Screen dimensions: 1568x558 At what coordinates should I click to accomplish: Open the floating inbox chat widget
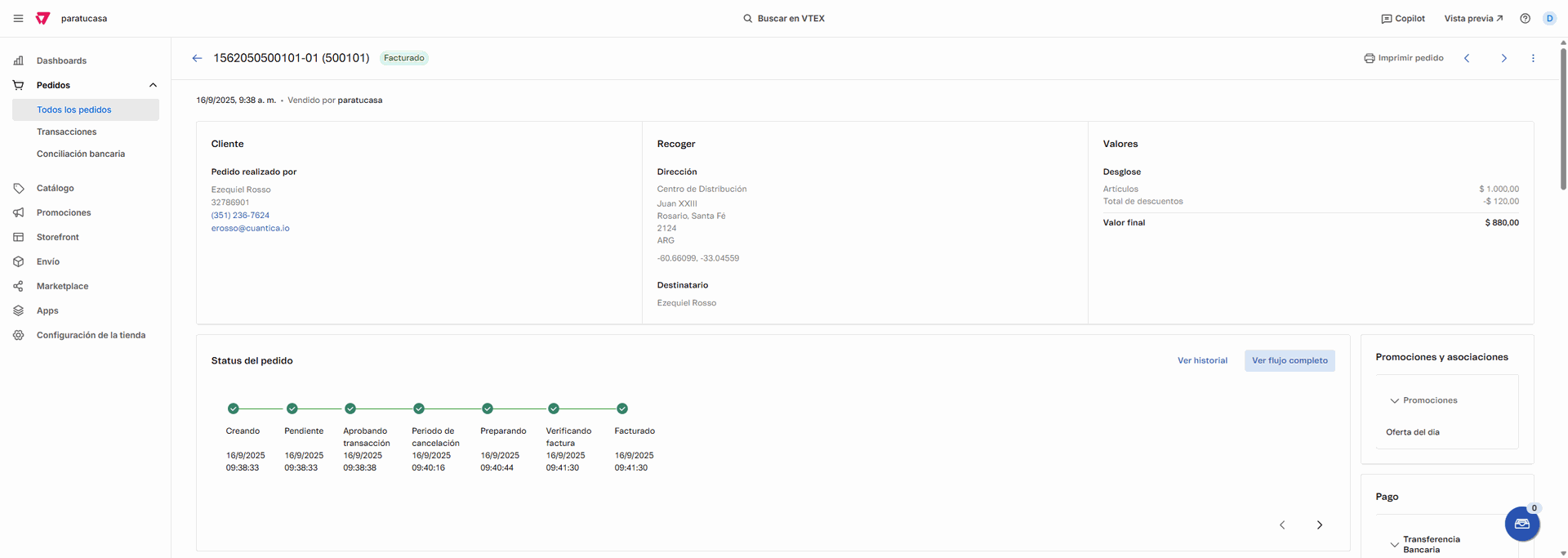(1521, 524)
